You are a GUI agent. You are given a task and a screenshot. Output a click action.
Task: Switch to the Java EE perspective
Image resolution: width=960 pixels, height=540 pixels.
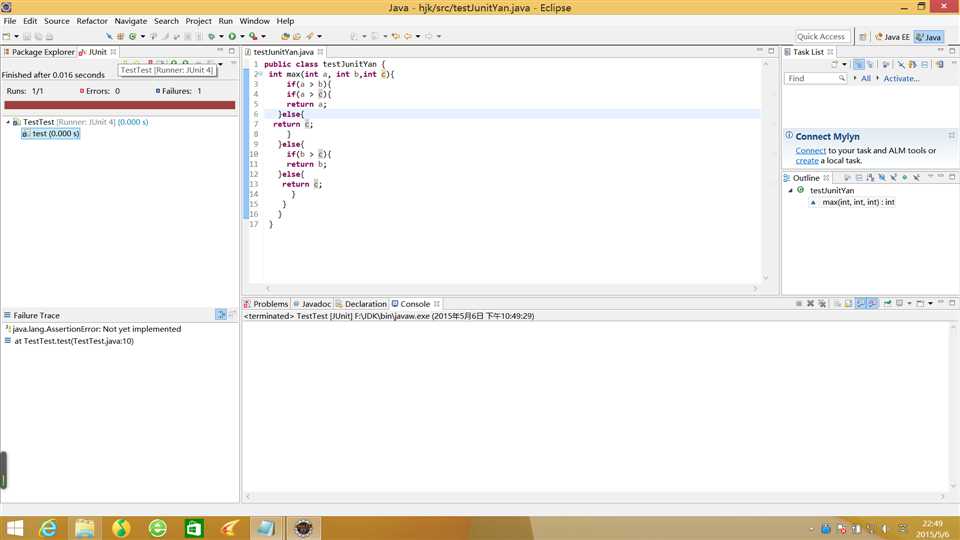893,37
